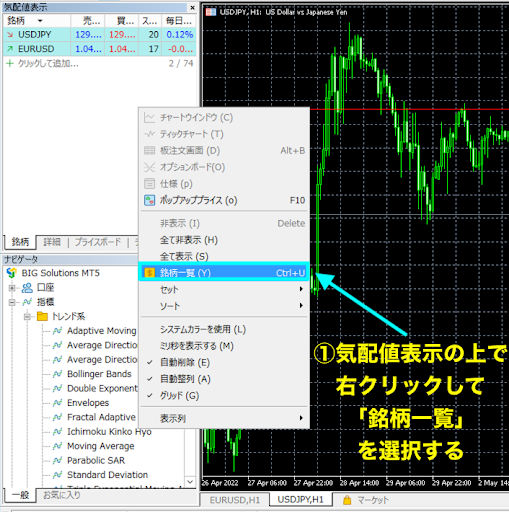Collapse the トレンド系 folder node
Image resolution: width=509 pixels, height=512 pixels.
tap(27, 316)
